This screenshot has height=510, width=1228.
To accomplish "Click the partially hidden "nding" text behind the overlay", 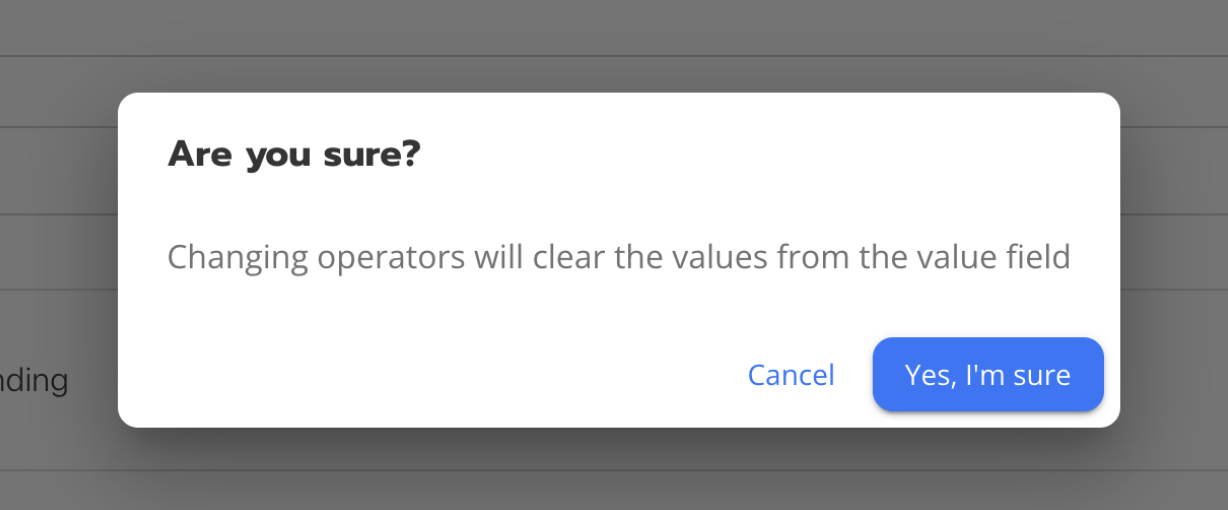I will tap(34, 381).
